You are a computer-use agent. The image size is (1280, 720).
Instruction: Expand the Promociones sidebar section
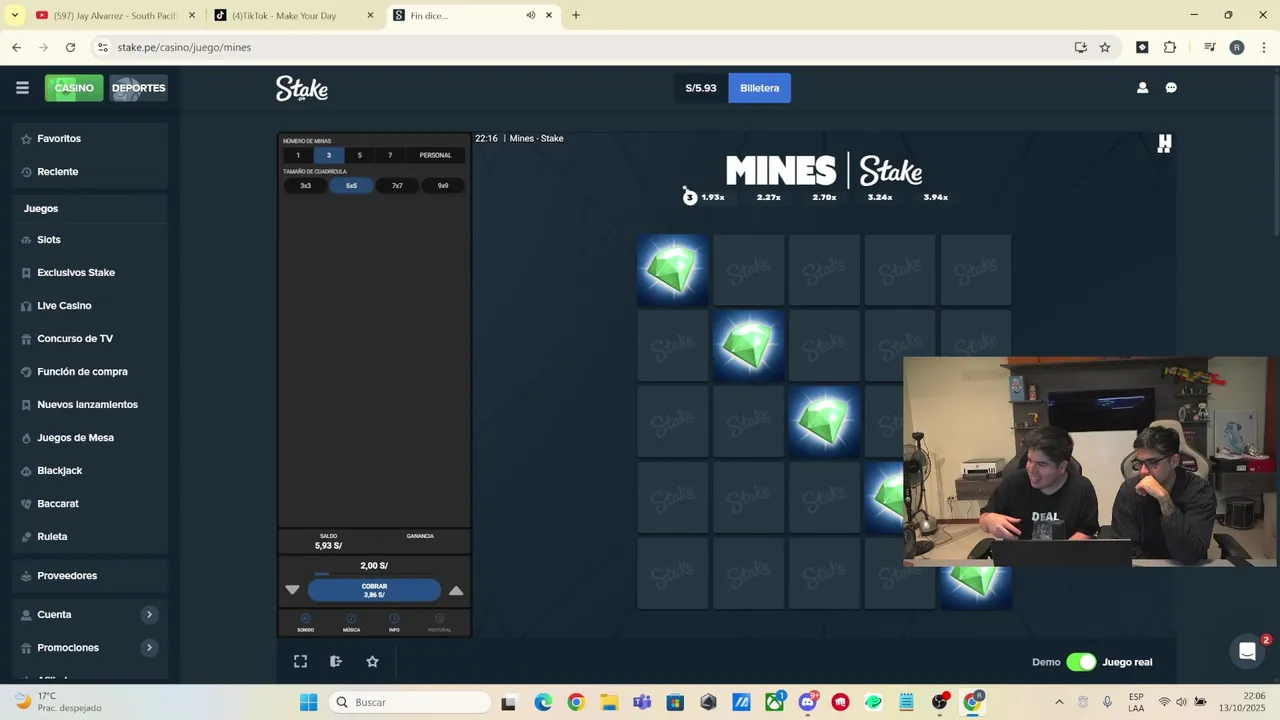pyautogui.click(x=149, y=647)
